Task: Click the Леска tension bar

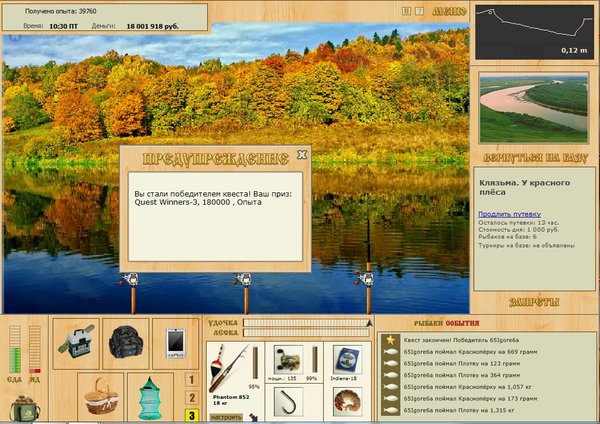Action: coord(306,333)
